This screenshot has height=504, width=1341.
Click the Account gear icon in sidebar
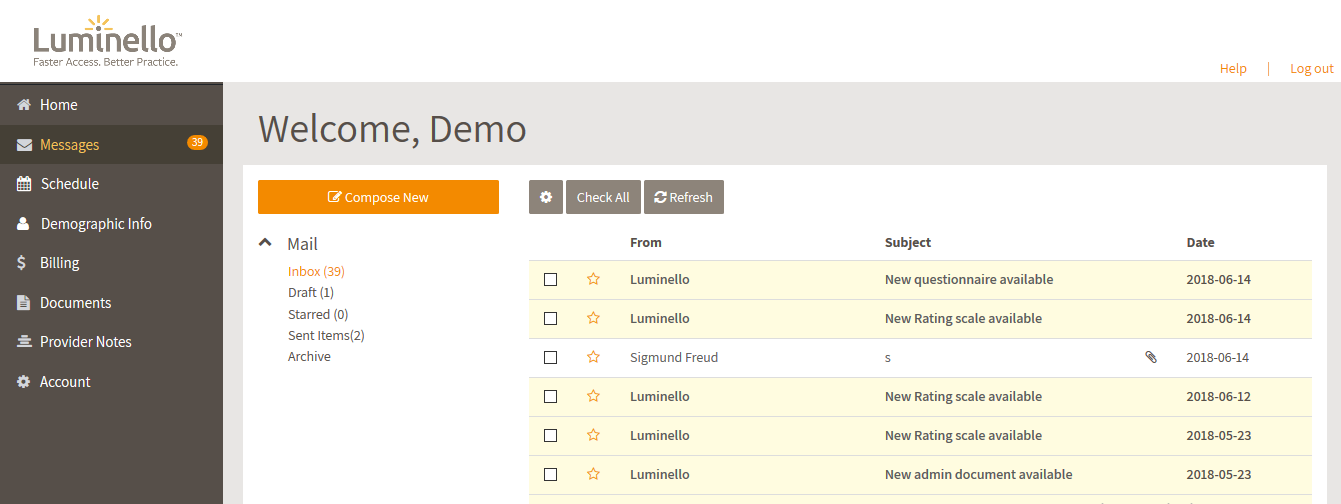[24, 382]
